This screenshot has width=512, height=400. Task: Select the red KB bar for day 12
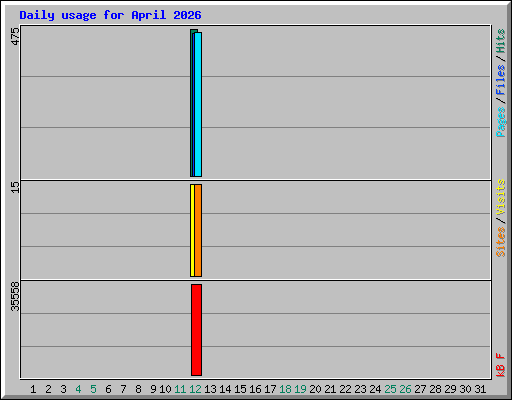[197, 330]
